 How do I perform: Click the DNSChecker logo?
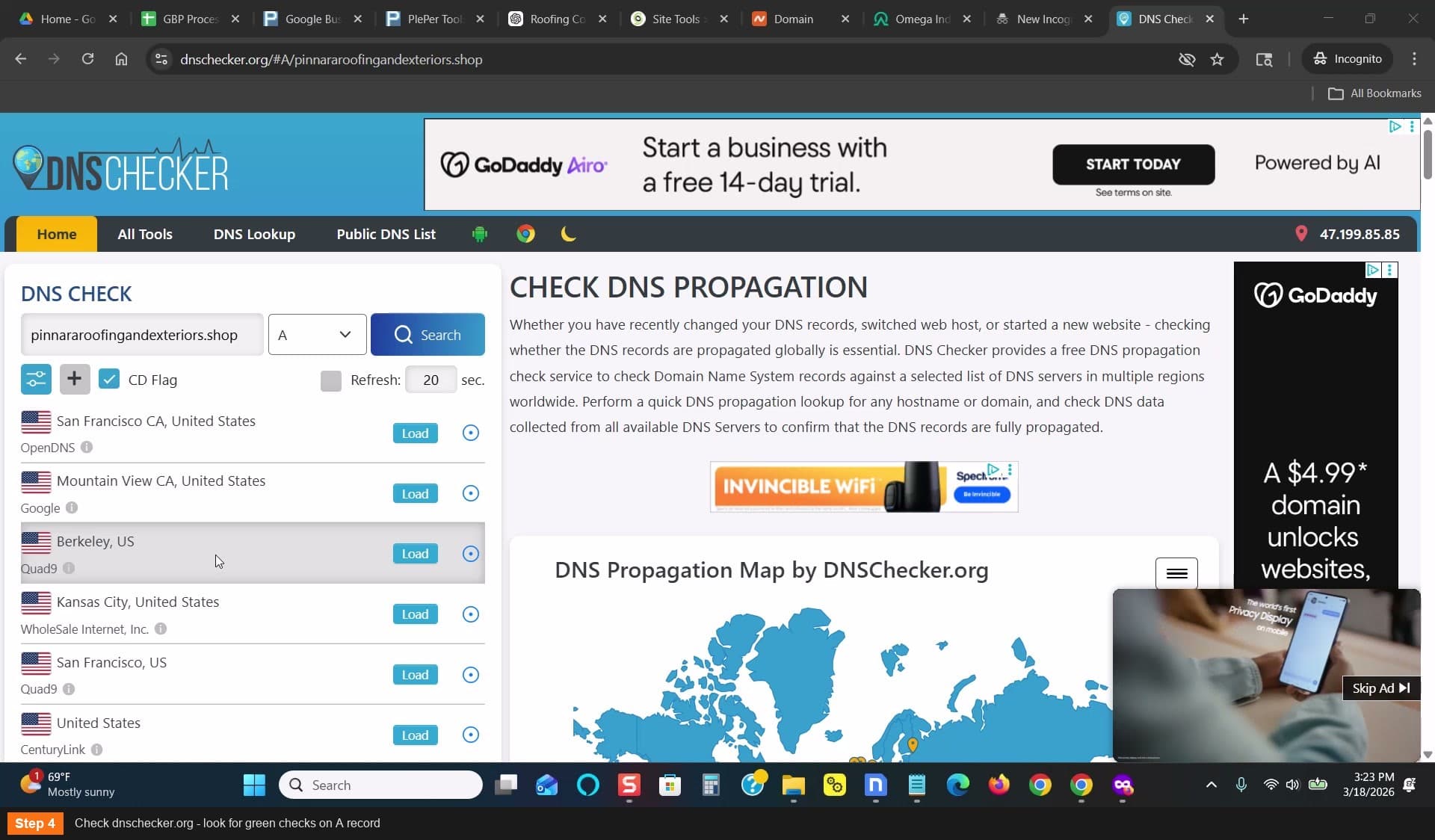121,165
